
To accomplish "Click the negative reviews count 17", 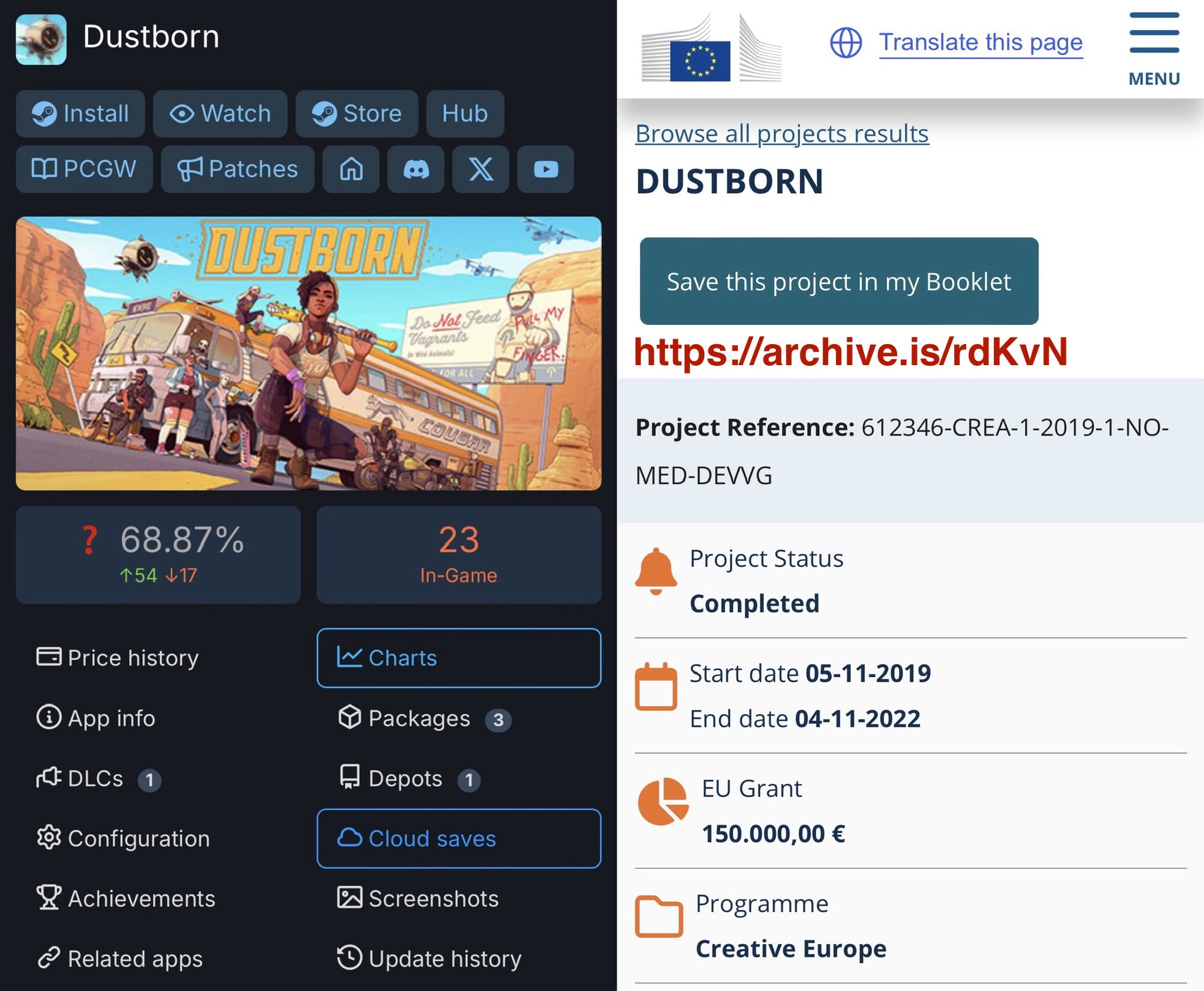I will tap(181, 575).
